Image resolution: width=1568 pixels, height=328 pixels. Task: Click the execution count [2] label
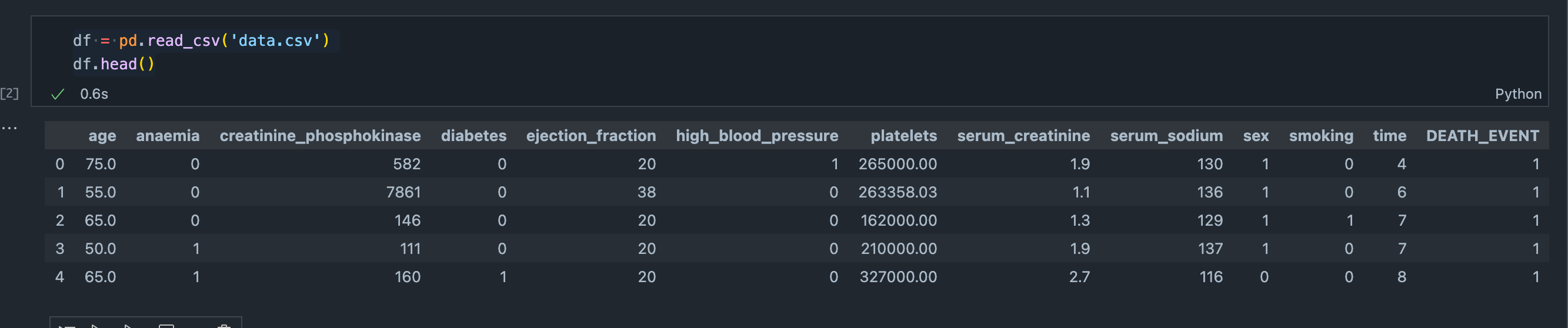(9, 93)
